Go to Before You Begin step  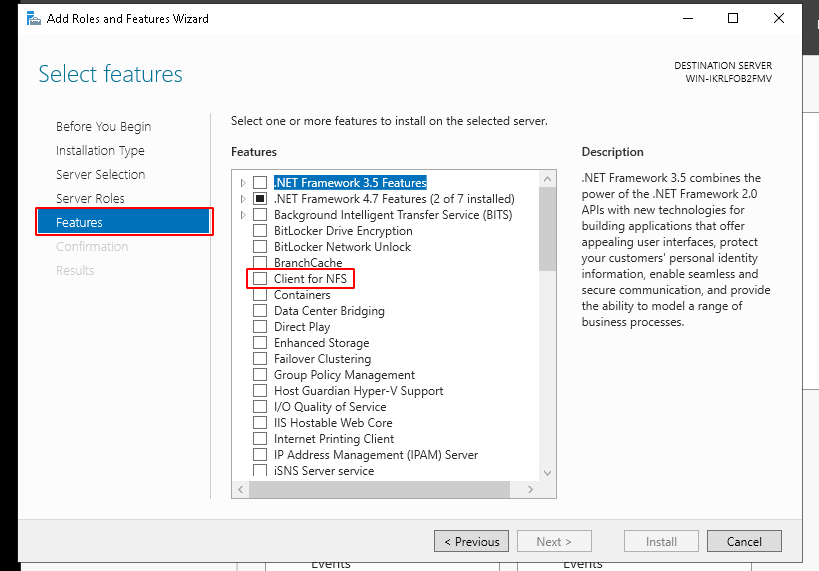click(103, 127)
